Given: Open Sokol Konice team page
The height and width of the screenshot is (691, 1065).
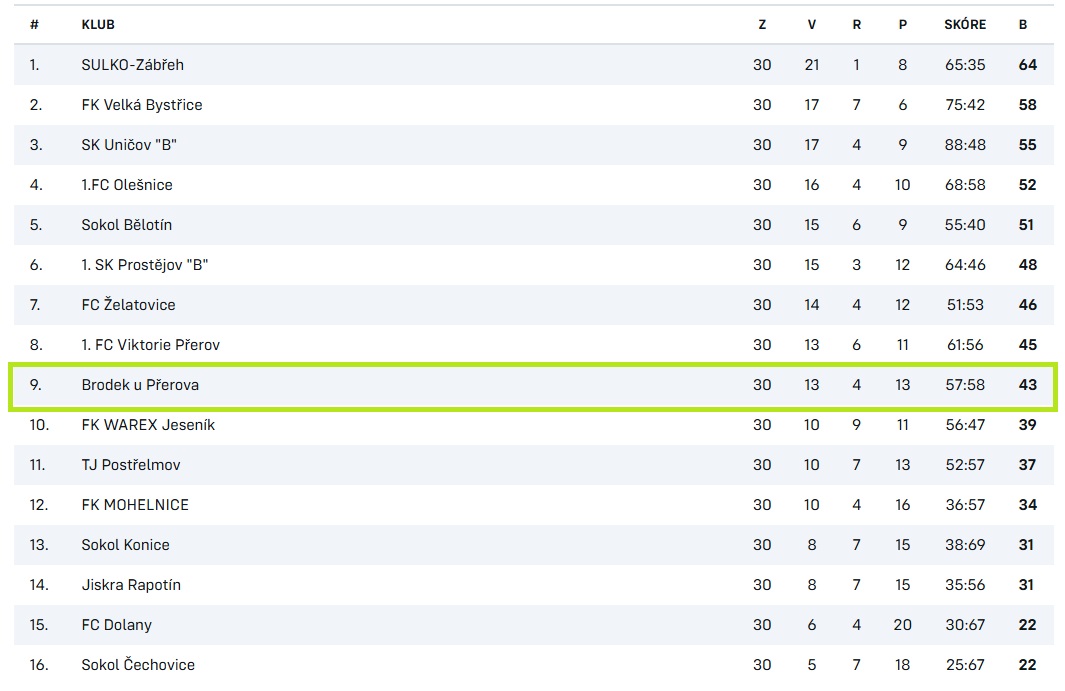Looking at the screenshot, I should [x=126, y=546].
